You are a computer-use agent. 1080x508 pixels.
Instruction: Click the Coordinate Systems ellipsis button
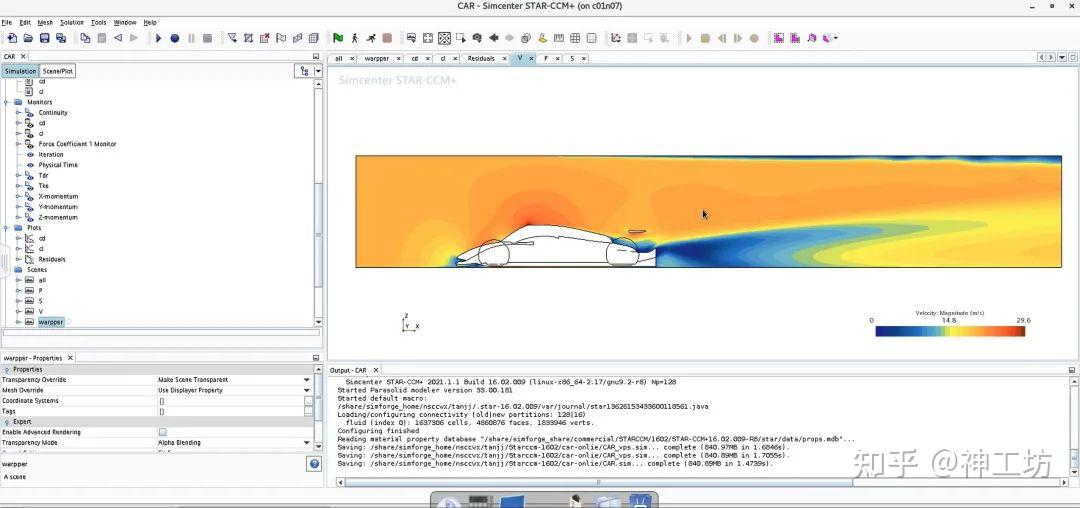(308, 401)
